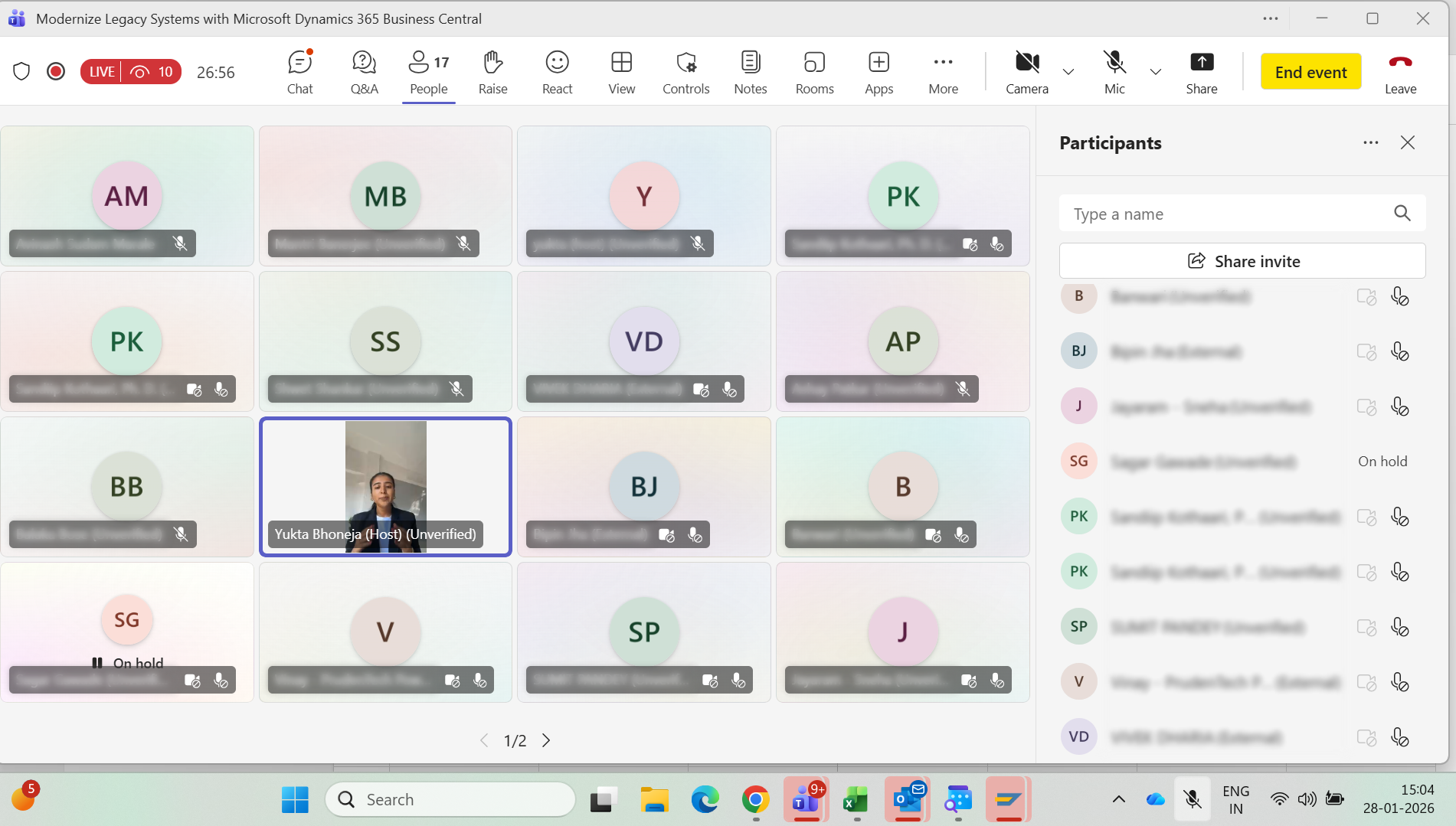
Task: Click the End event button
Action: pyautogui.click(x=1310, y=71)
